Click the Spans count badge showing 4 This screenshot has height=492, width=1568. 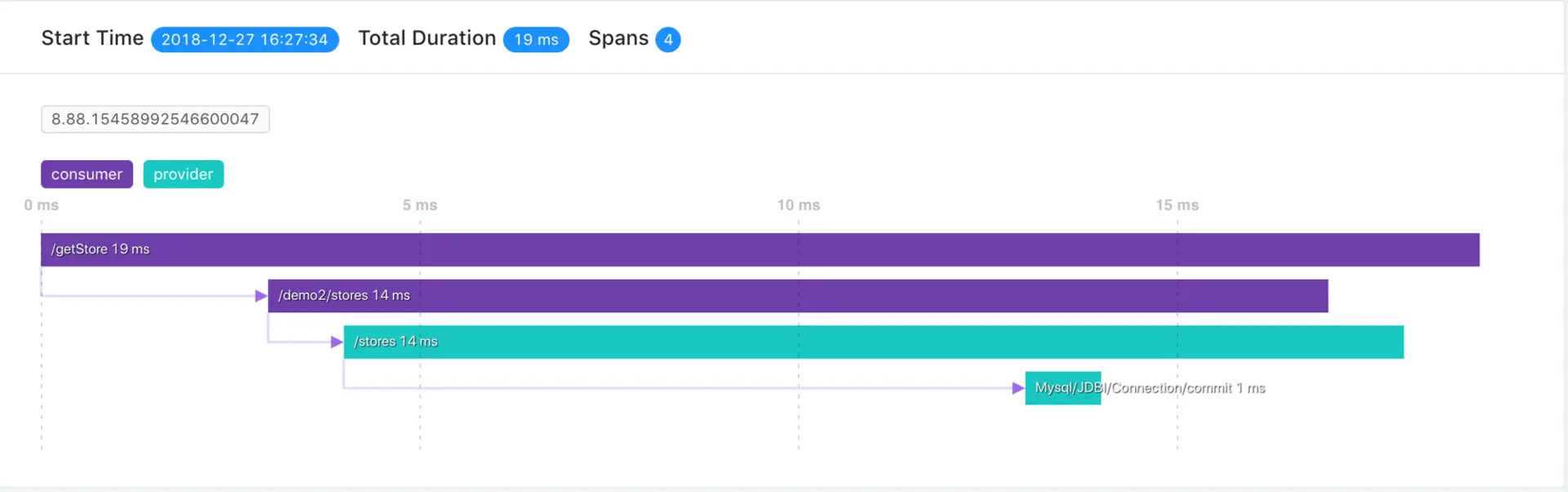[668, 39]
